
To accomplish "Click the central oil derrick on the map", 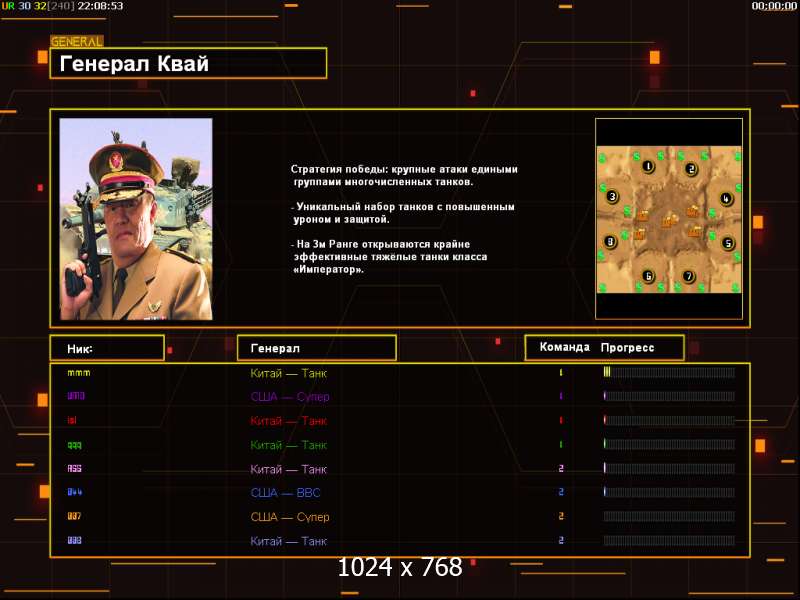I will coord(669,221).
